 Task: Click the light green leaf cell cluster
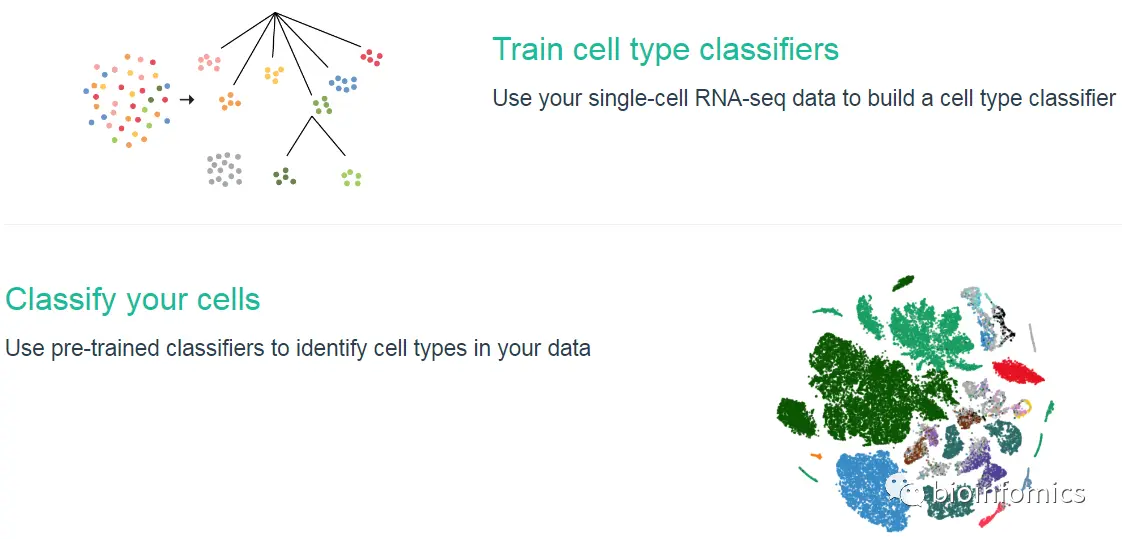pos(351,178)
